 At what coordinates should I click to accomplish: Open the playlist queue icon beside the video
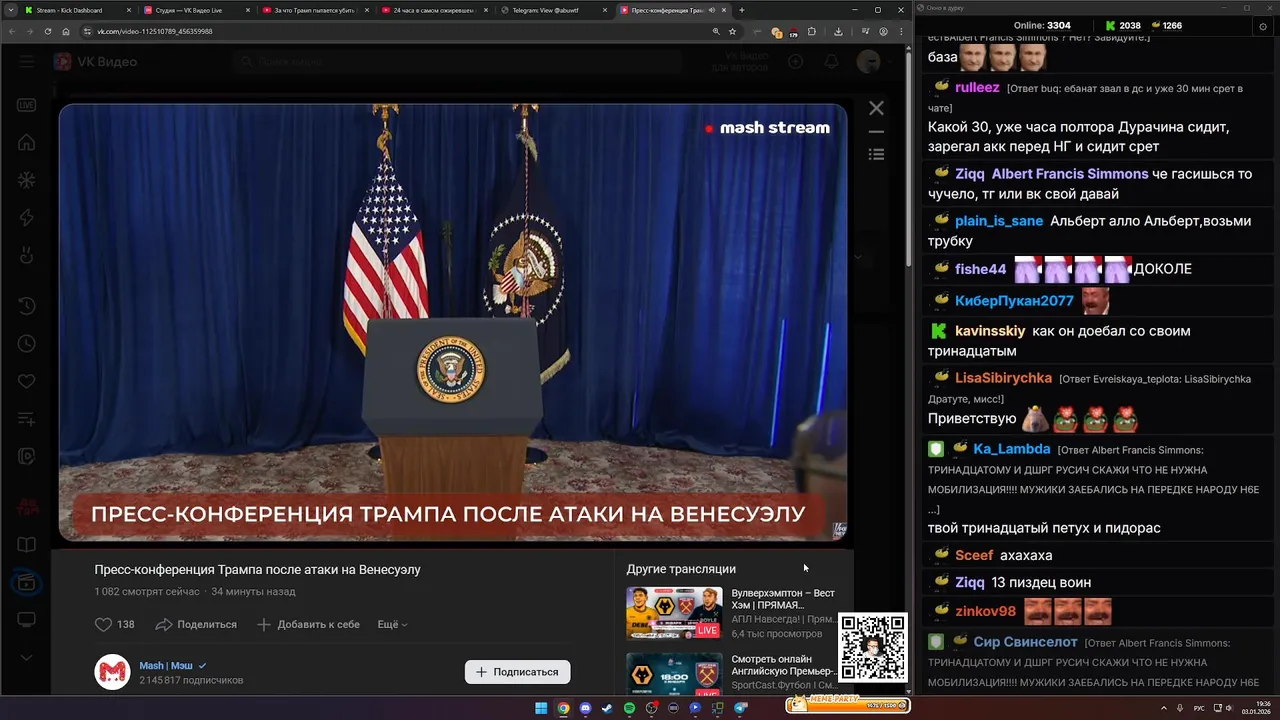click(876, 154)
